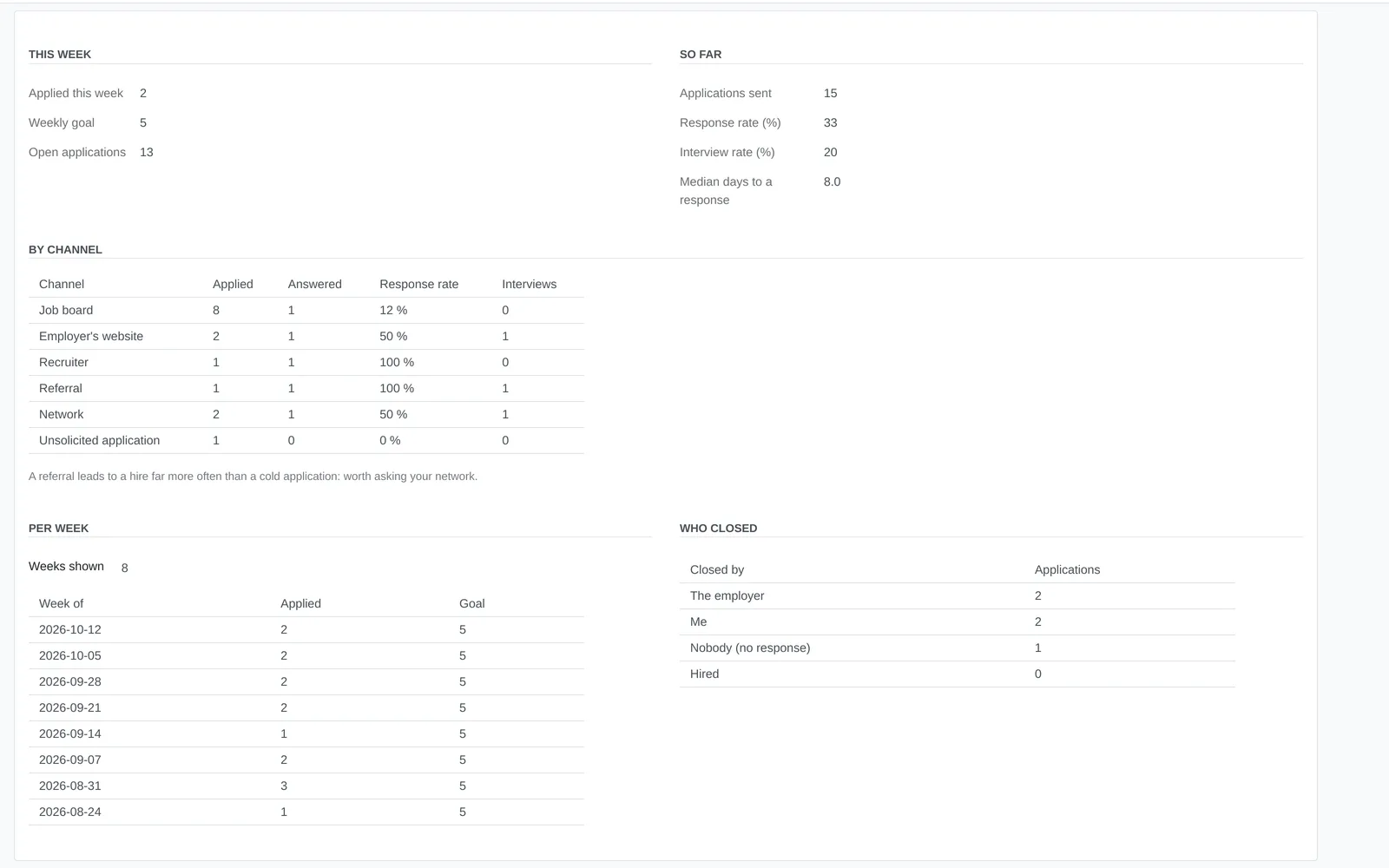1389x868 pixels.
Task: Select the week of 2026-09-07 row
Action: 306,759
